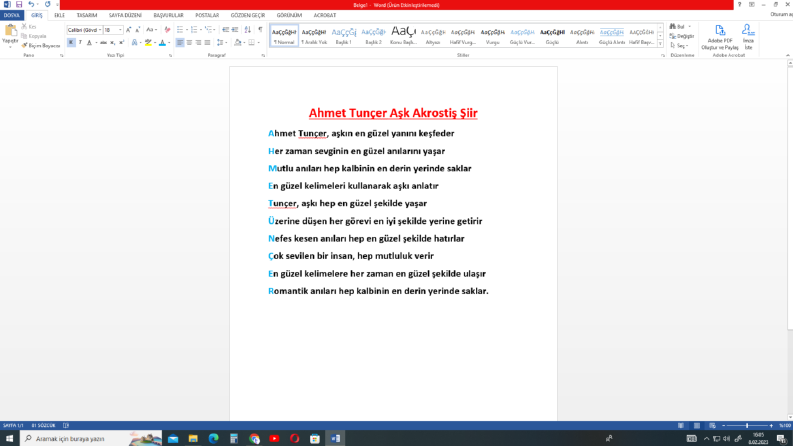
Task: Show paragraph marks with pilcrow icon
Action: click(260, 30)
